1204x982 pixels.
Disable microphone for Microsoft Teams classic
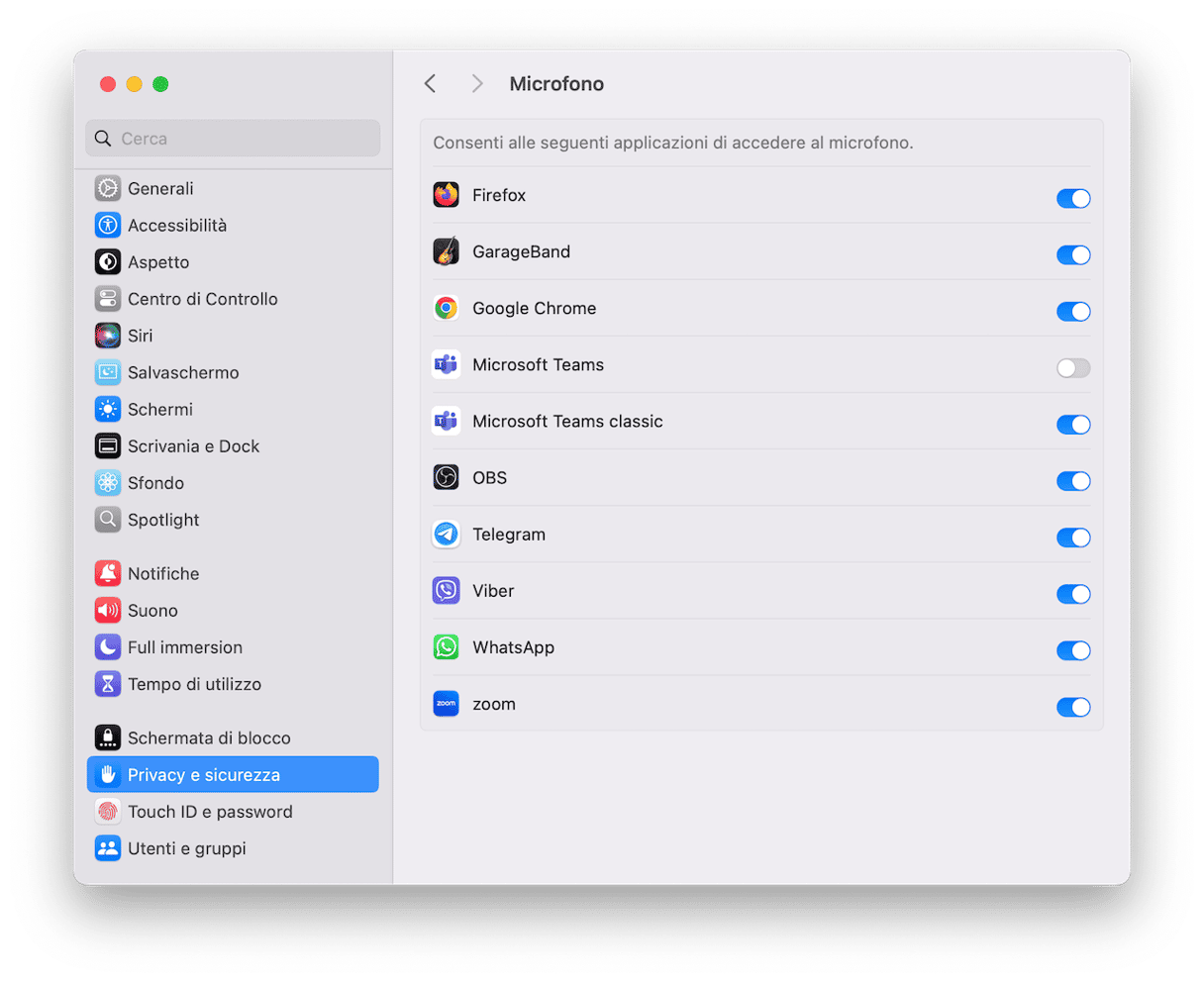click(x=1072, y=425)
